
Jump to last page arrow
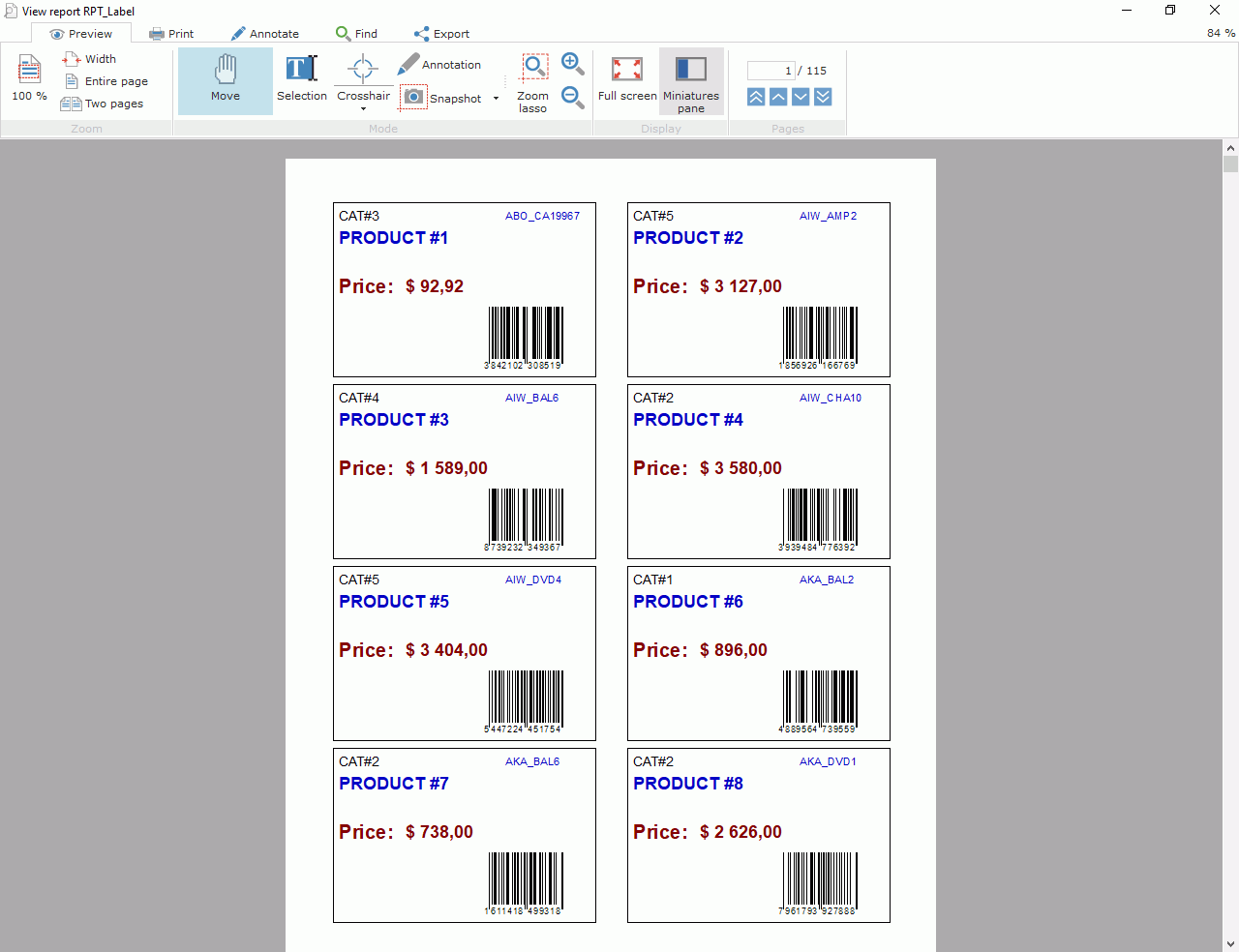823,97
